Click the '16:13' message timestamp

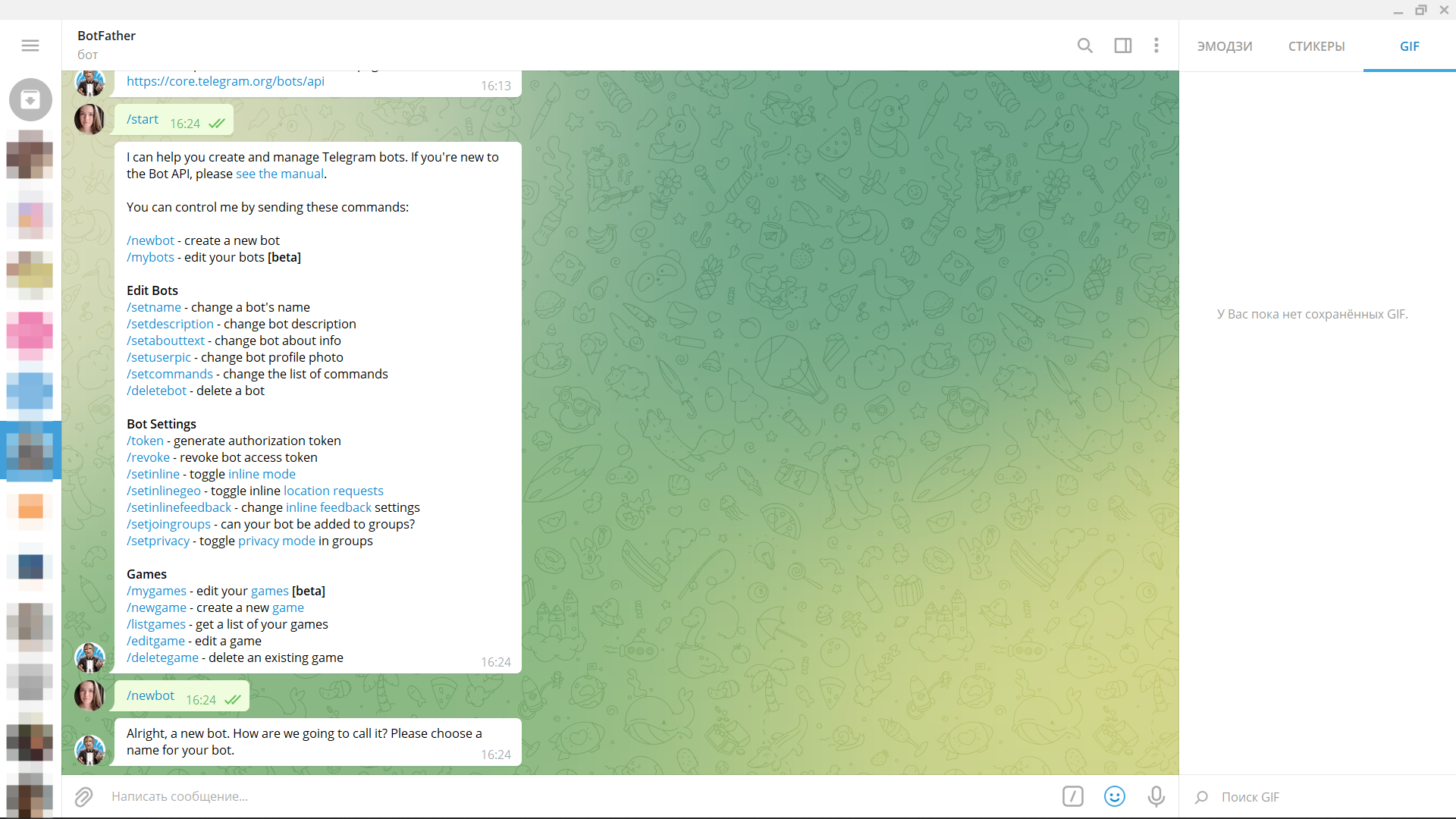pos(496,86)
